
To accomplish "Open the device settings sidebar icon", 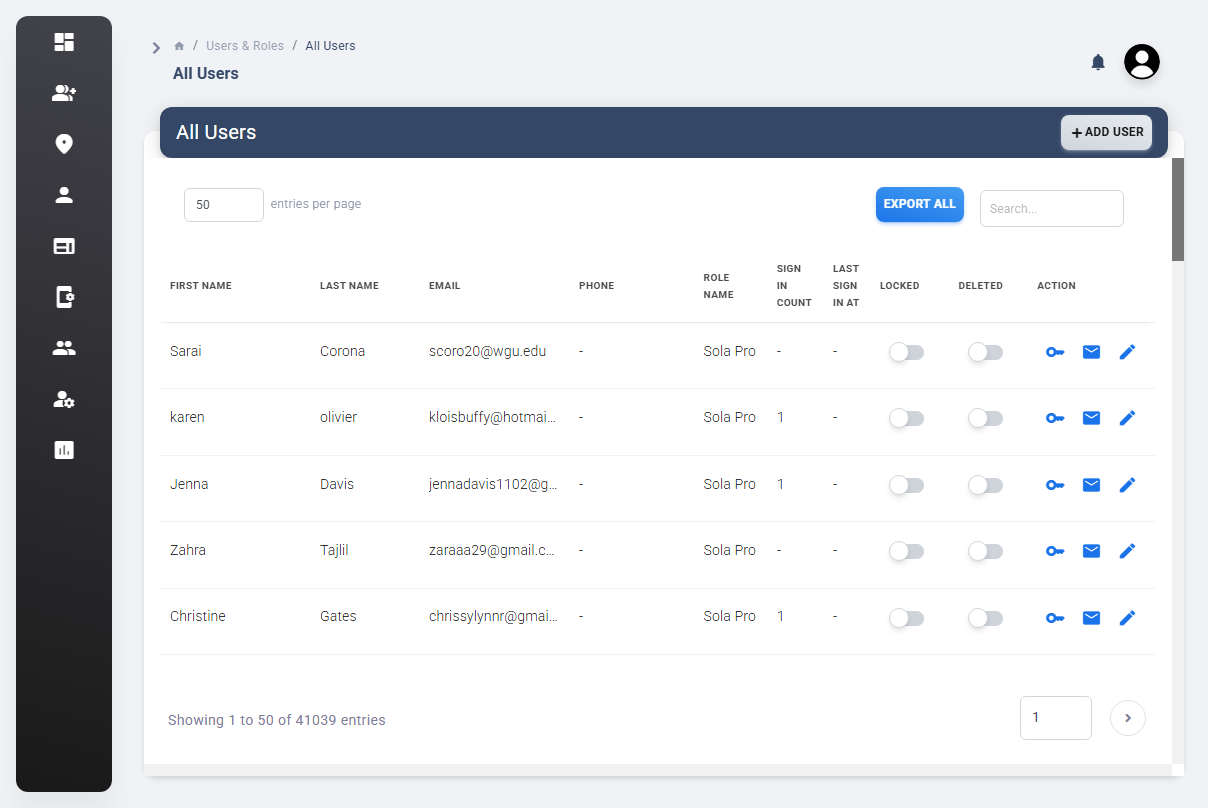I will pyautogui.click(x=64, y=297).
